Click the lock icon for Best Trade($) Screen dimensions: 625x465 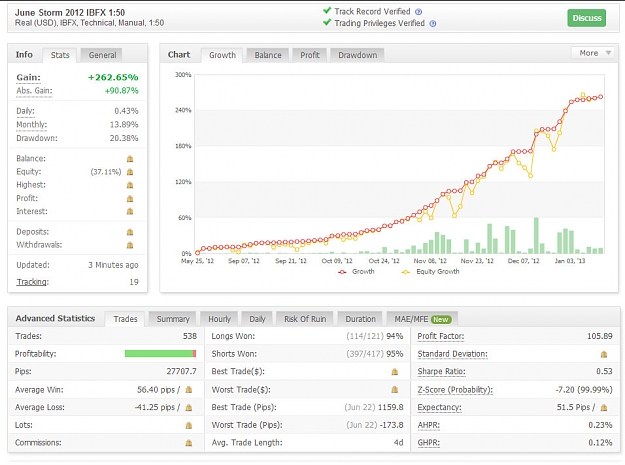tap(395, 372)
